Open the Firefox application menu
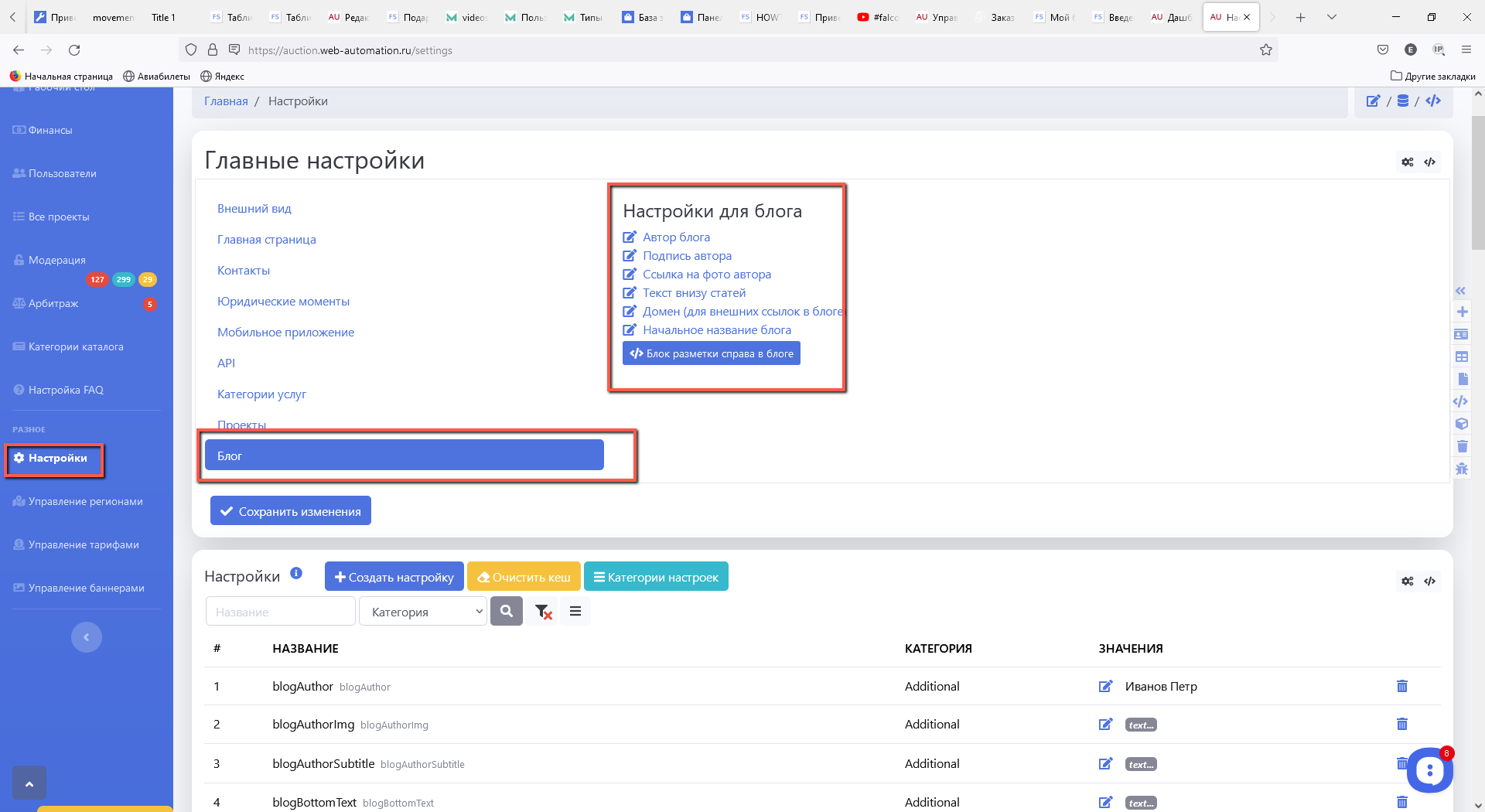The width and height of the screenshot is (1485, 812). tap(1466, 50)
